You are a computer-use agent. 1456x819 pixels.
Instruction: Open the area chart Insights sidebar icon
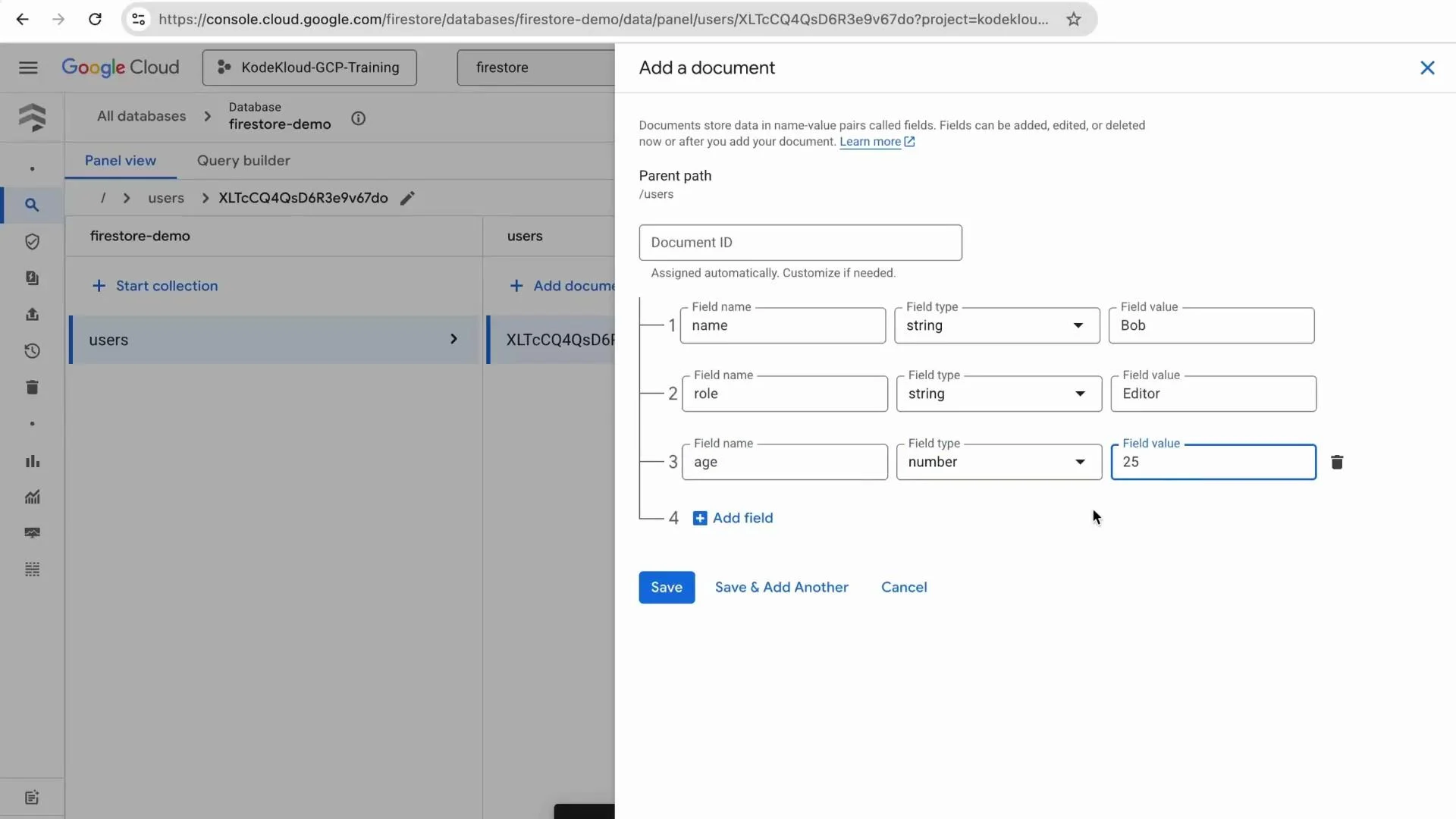click(32, 497)
